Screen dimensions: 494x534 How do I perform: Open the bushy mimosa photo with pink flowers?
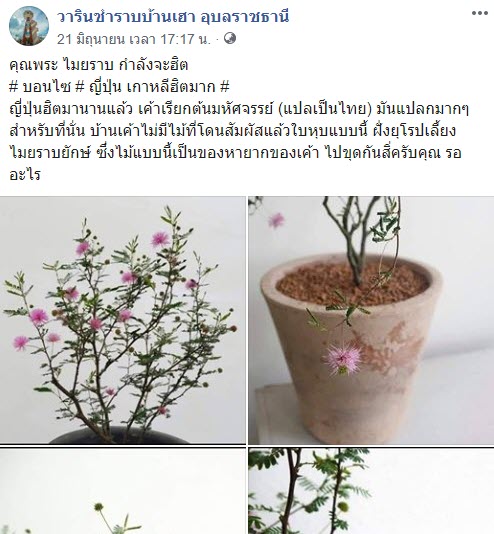(x=123, y=320)
